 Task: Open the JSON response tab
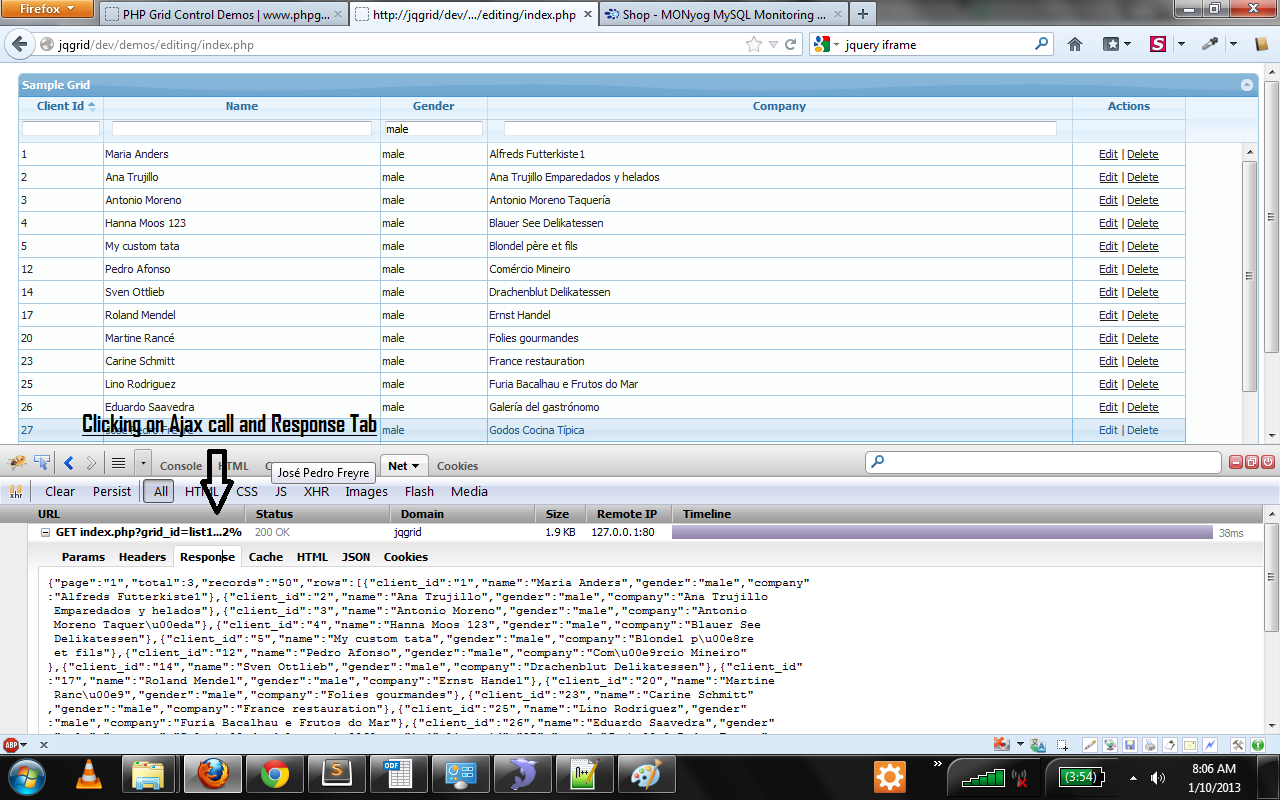click(x=355, y=557)
